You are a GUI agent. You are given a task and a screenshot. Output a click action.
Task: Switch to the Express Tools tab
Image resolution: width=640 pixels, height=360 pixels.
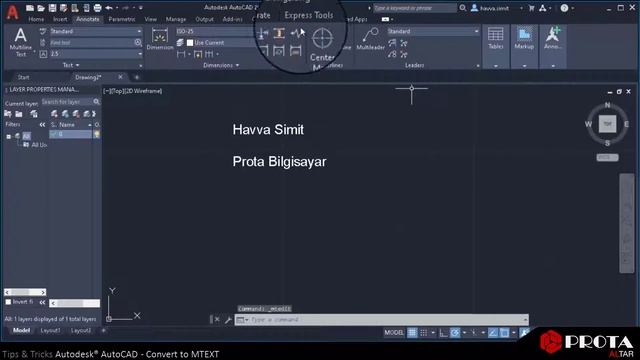[309, 15]
